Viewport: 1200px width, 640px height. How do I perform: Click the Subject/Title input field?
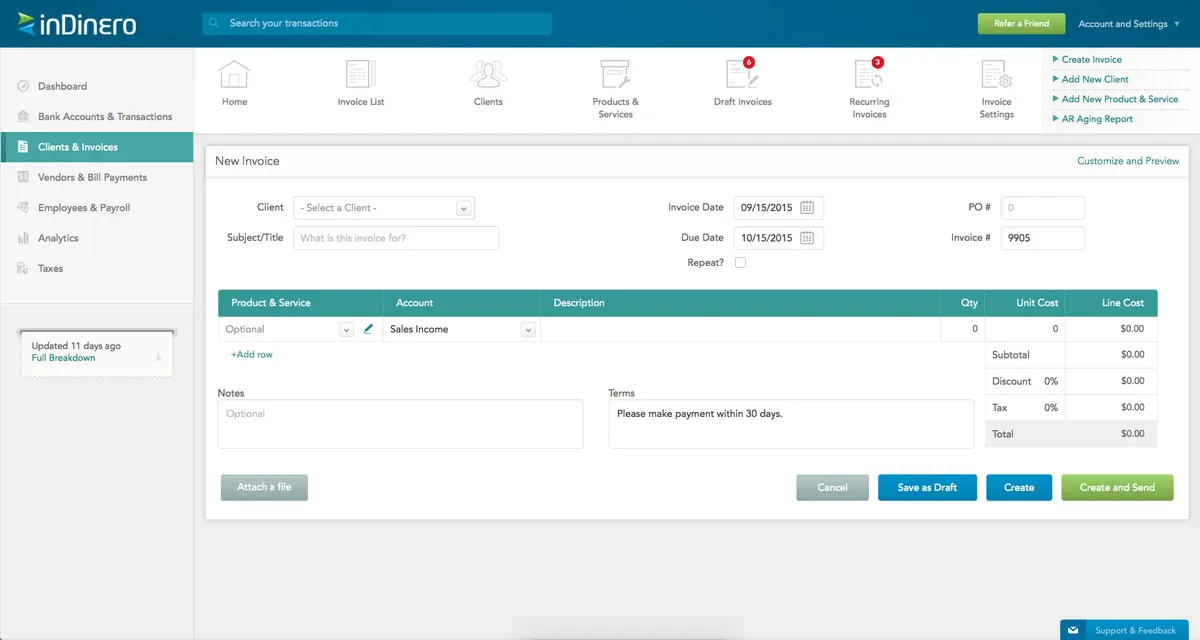tap(396, 238)
